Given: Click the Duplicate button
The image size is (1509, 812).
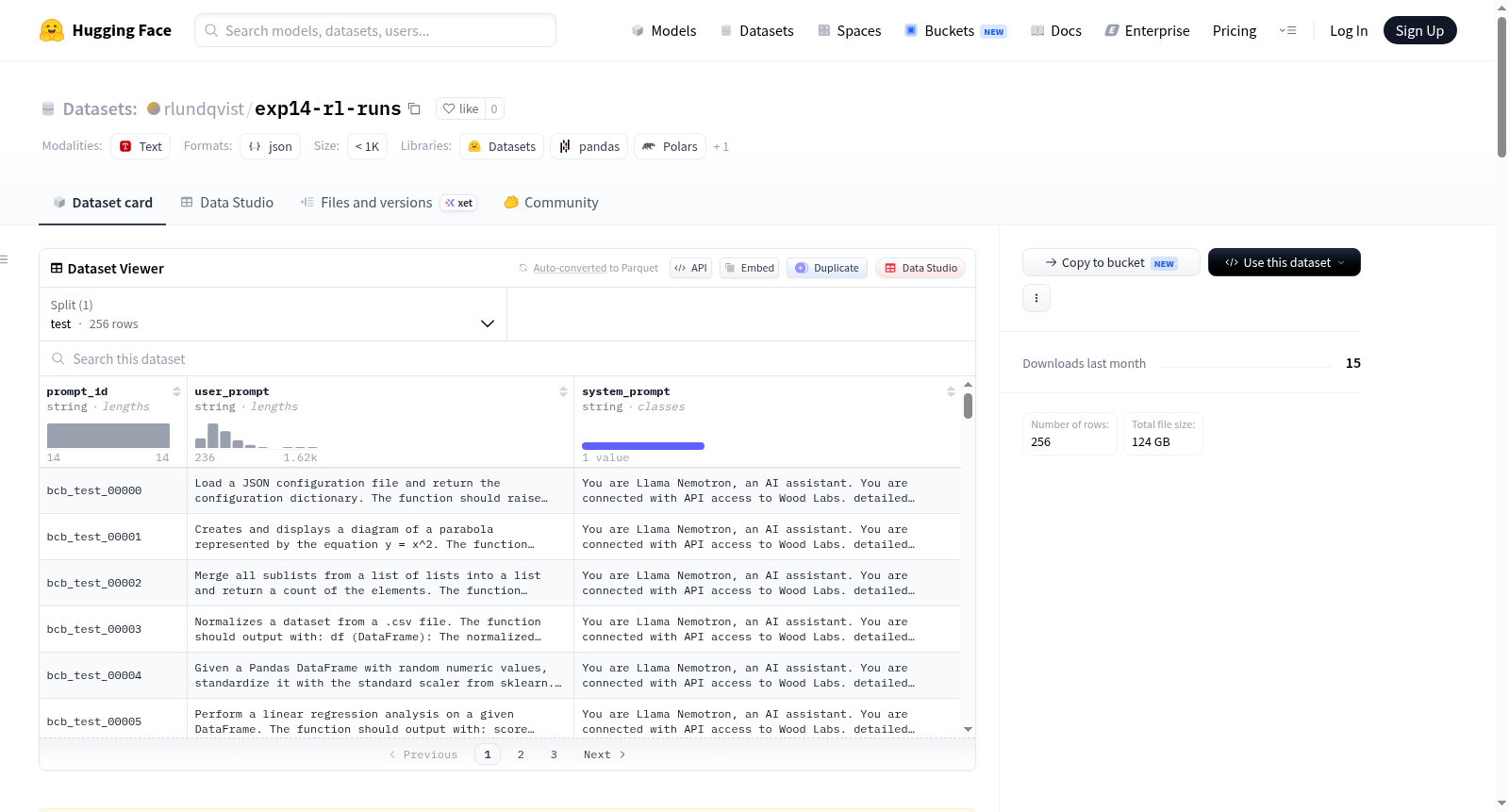Looking at the screenshot, I should point(827,268).
